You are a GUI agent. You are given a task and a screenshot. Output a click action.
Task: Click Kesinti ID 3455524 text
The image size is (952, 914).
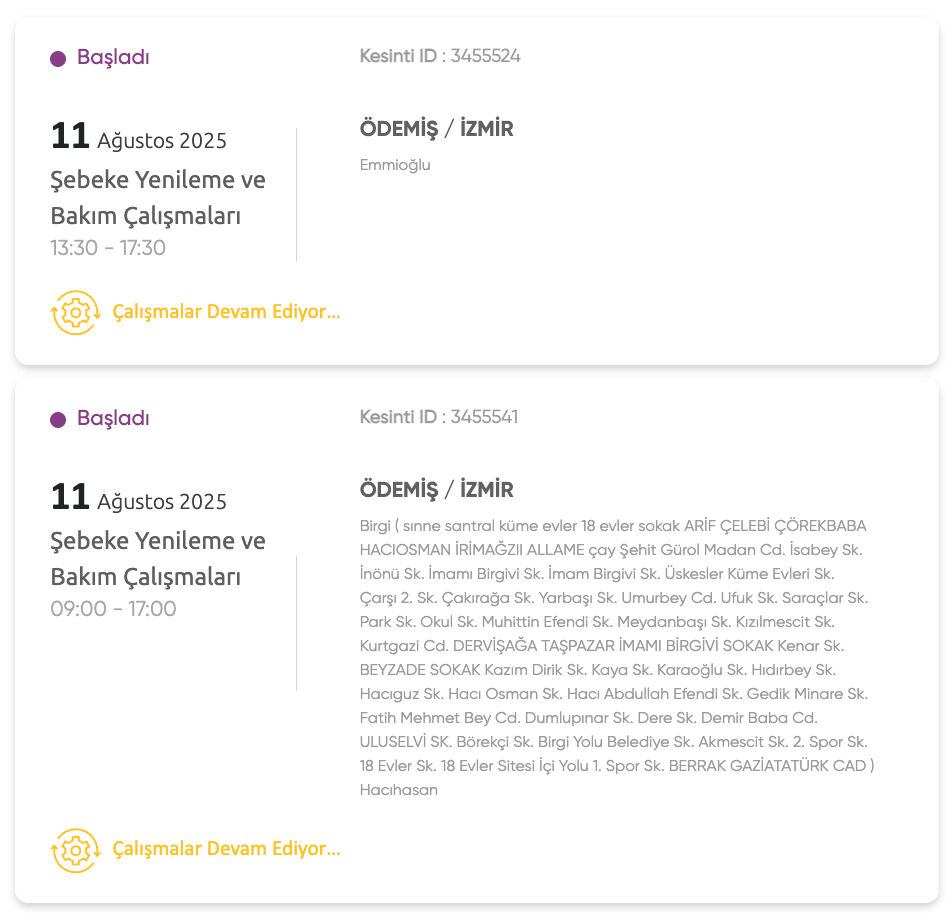[440, 56]
